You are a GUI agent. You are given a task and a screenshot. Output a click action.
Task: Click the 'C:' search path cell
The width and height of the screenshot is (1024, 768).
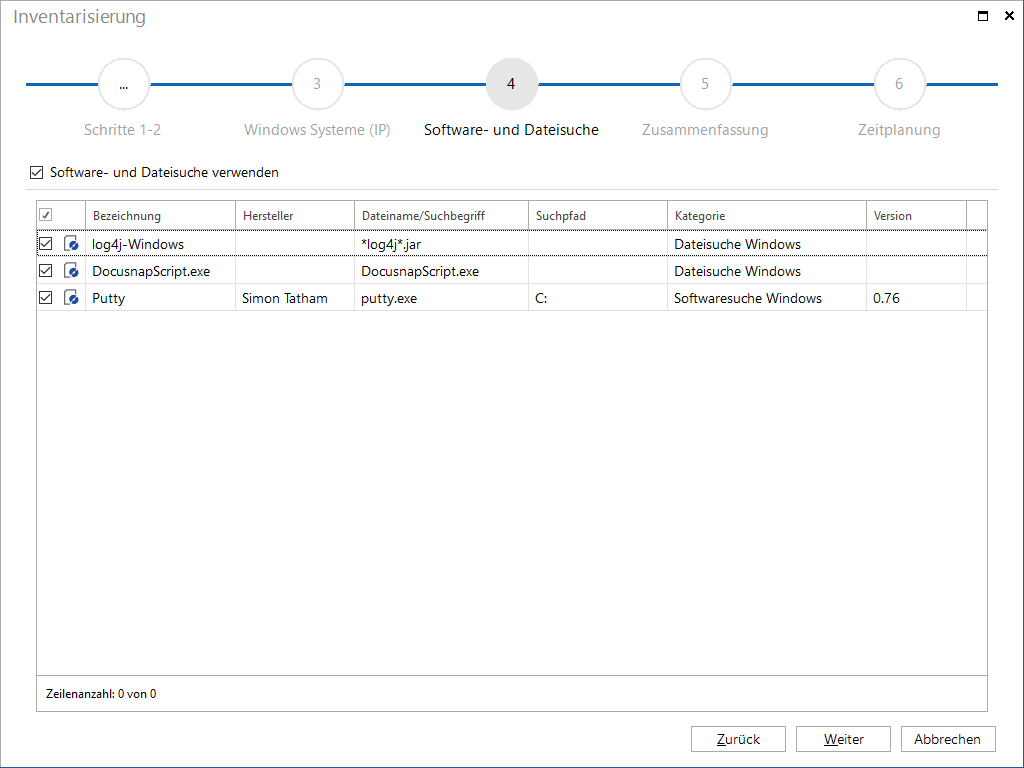pyautogui.click(x=598, y=298)
